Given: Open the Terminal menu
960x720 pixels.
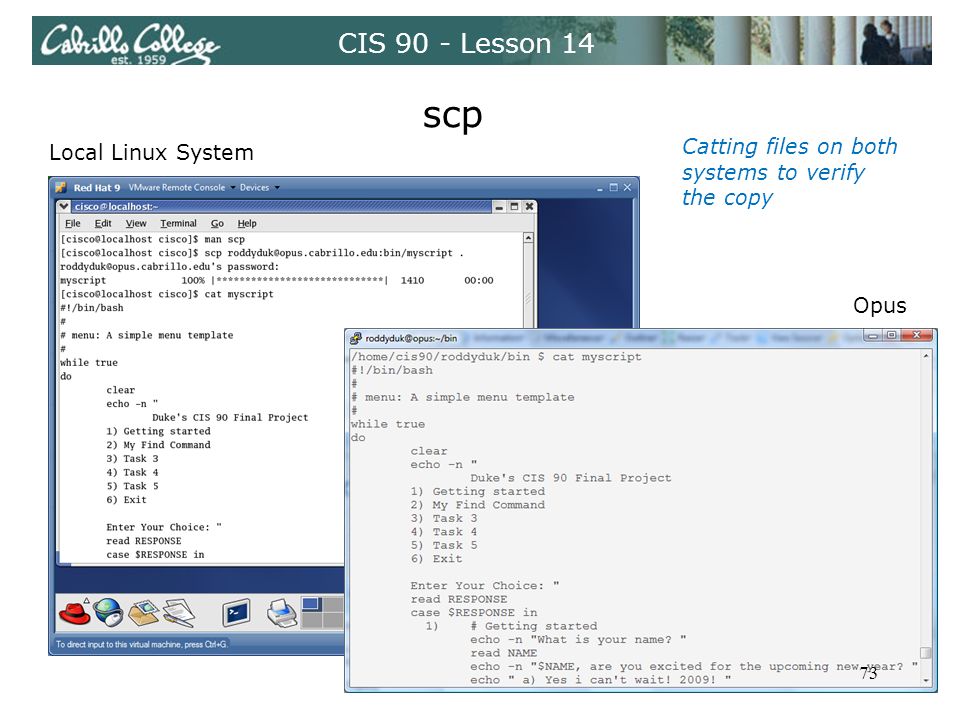Looking at the screenshot, I should 178,223.
